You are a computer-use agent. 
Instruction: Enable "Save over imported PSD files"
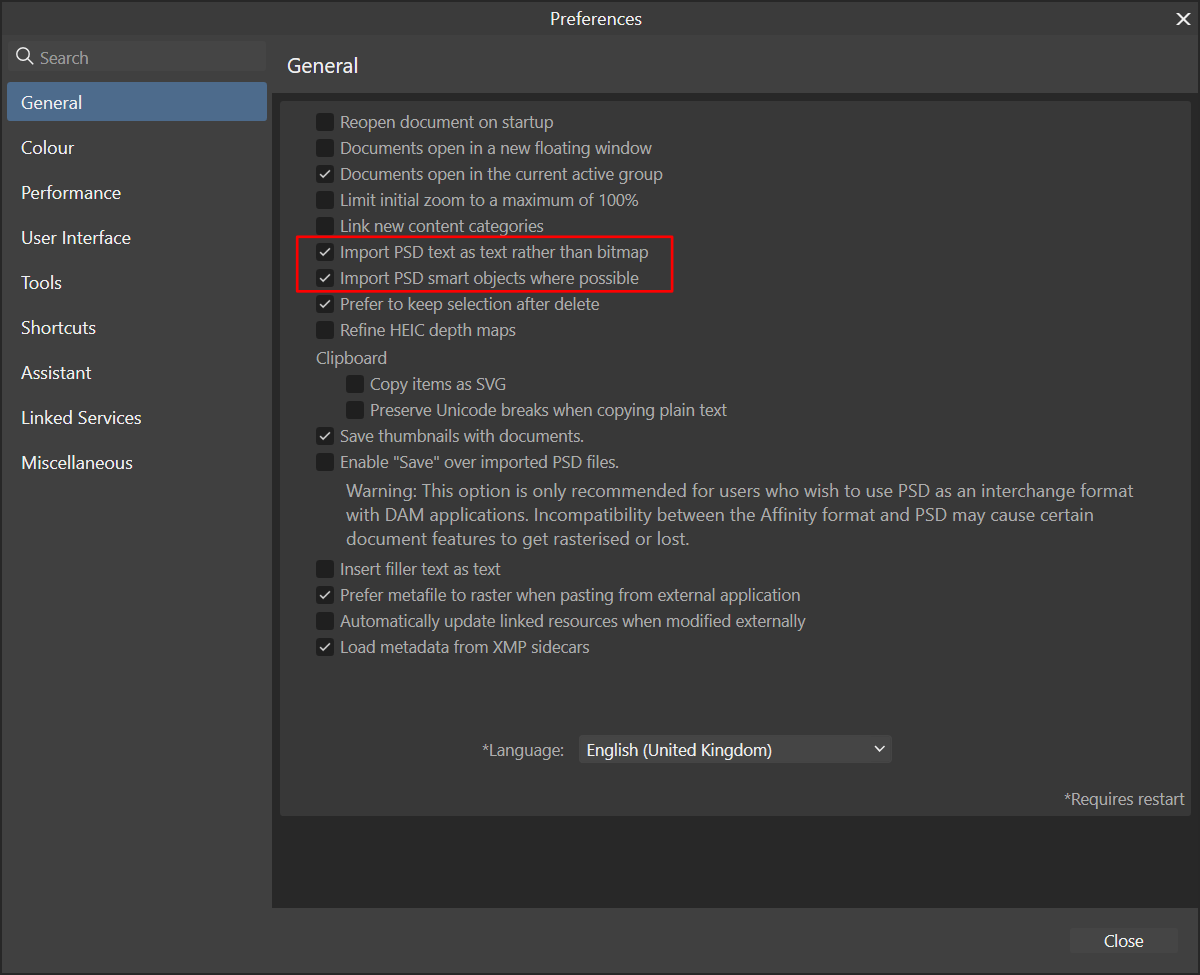pos(325,461)
